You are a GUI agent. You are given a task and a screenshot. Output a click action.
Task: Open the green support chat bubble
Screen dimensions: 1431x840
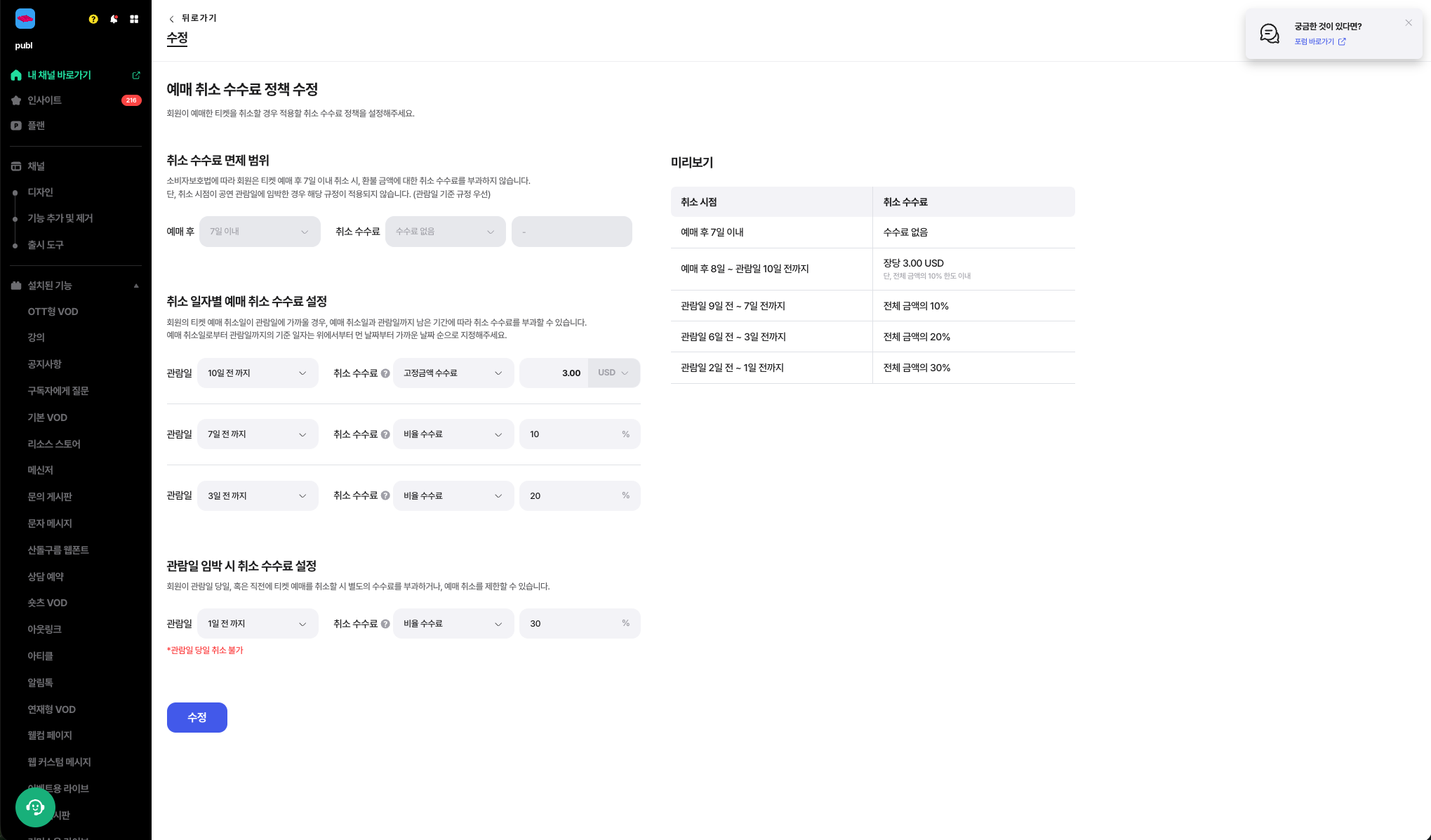(x=35, y=807)
